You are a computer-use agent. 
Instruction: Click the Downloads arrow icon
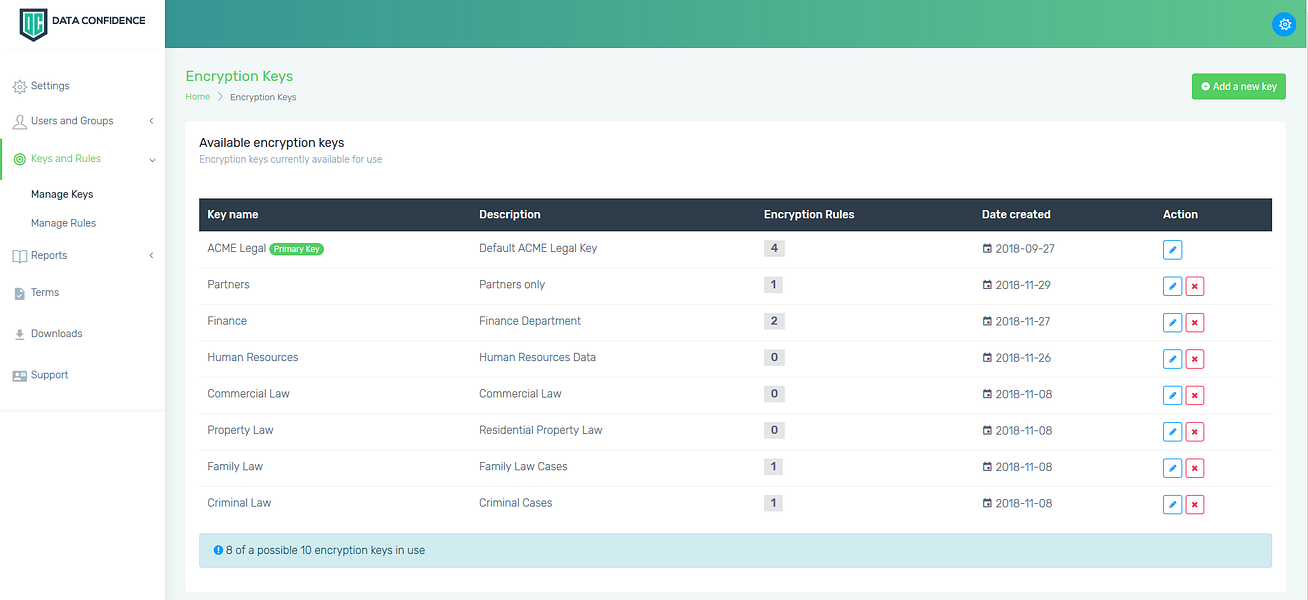(x=20, y=334)
